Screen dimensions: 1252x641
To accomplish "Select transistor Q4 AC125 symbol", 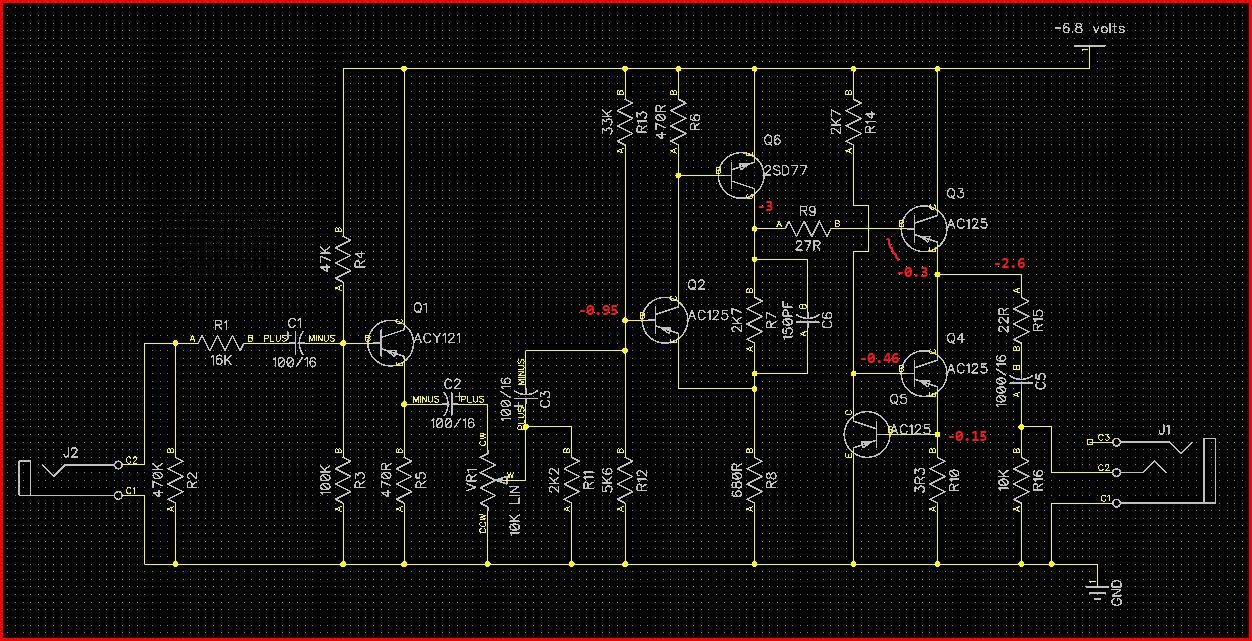I will [922, 372].
